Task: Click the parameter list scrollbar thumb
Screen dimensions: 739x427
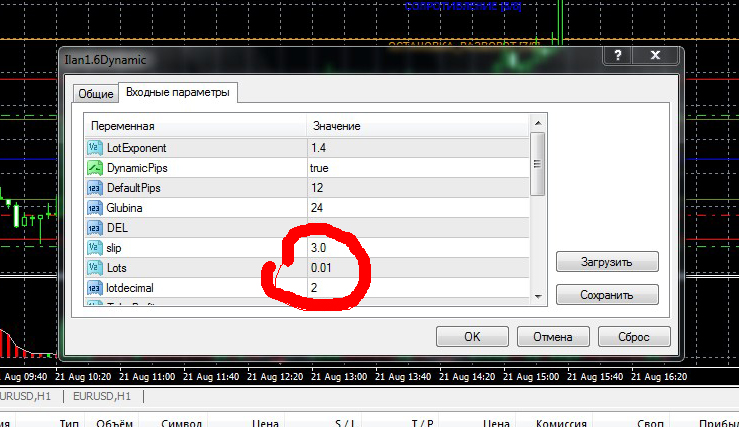Action: click(x=538, y=164)
